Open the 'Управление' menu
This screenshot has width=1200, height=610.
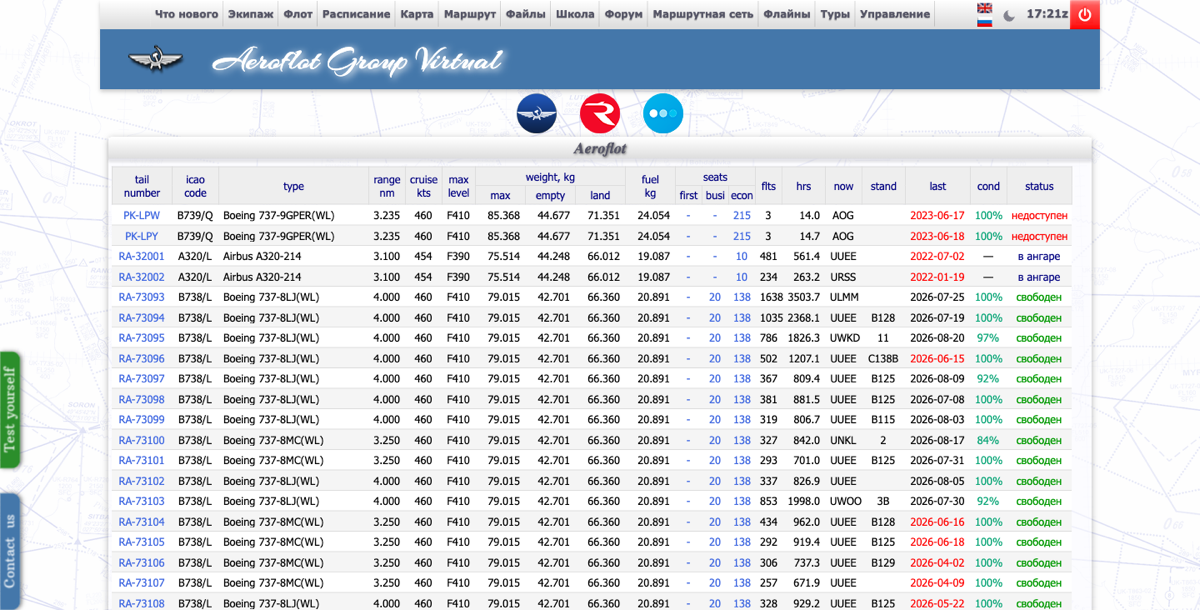pyautogui.click(x=895, y=14)
